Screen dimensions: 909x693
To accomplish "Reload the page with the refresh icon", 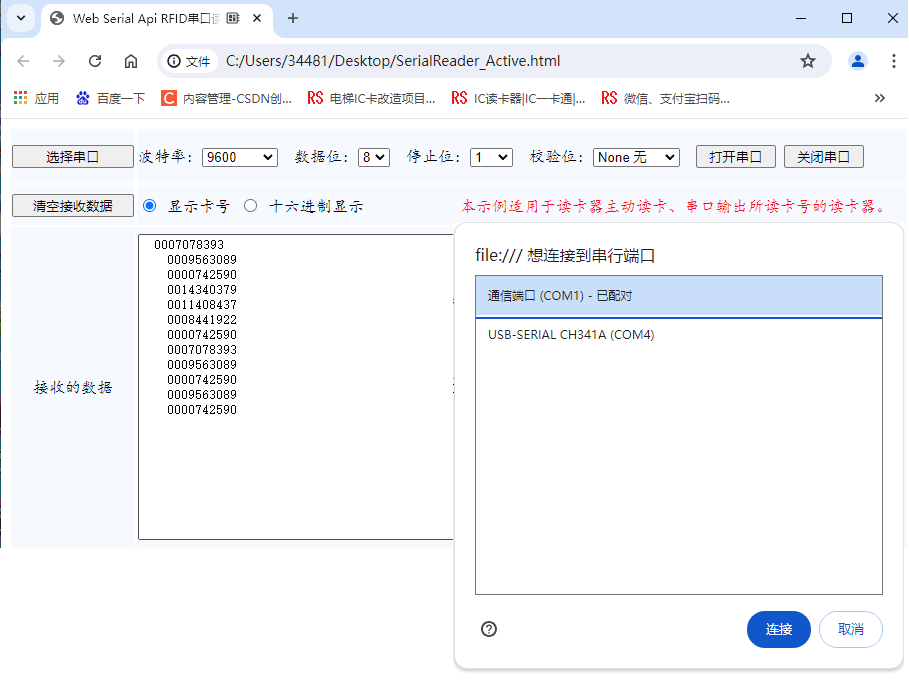I will pyautogui.click(x=95, y=61).
